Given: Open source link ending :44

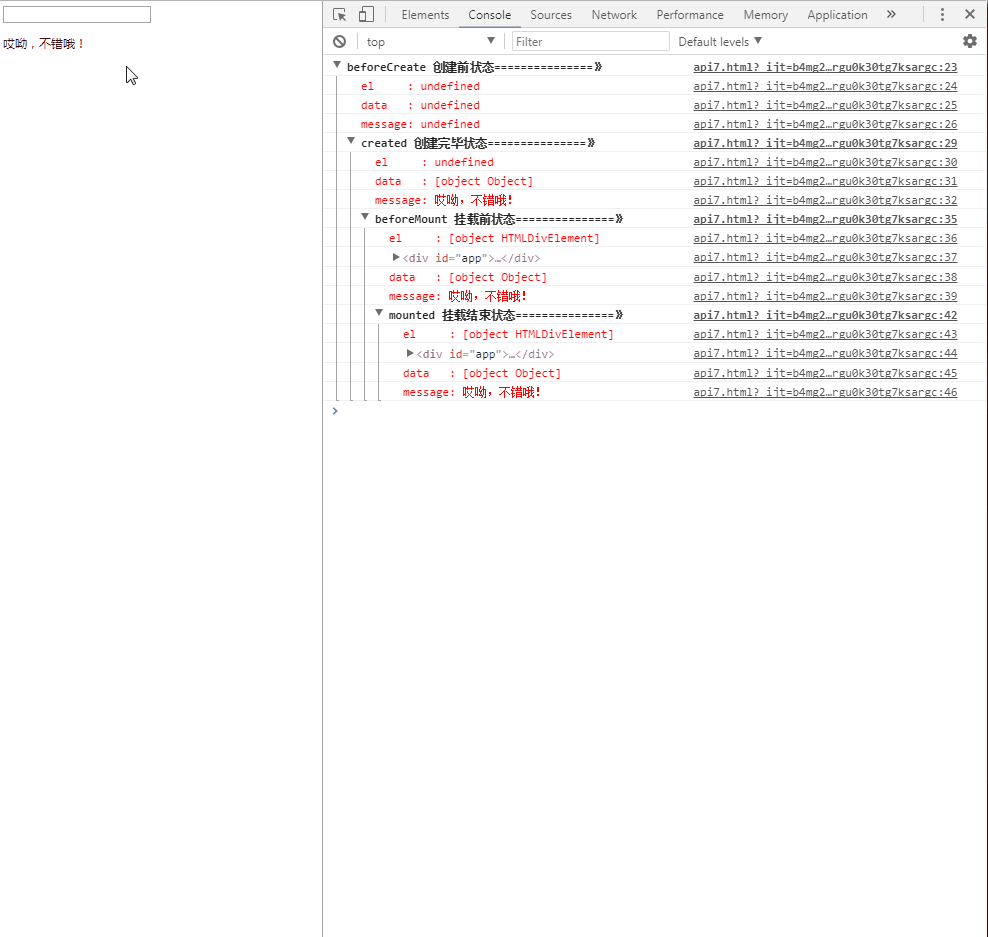Looking at the screenshot, I should 825,354.
